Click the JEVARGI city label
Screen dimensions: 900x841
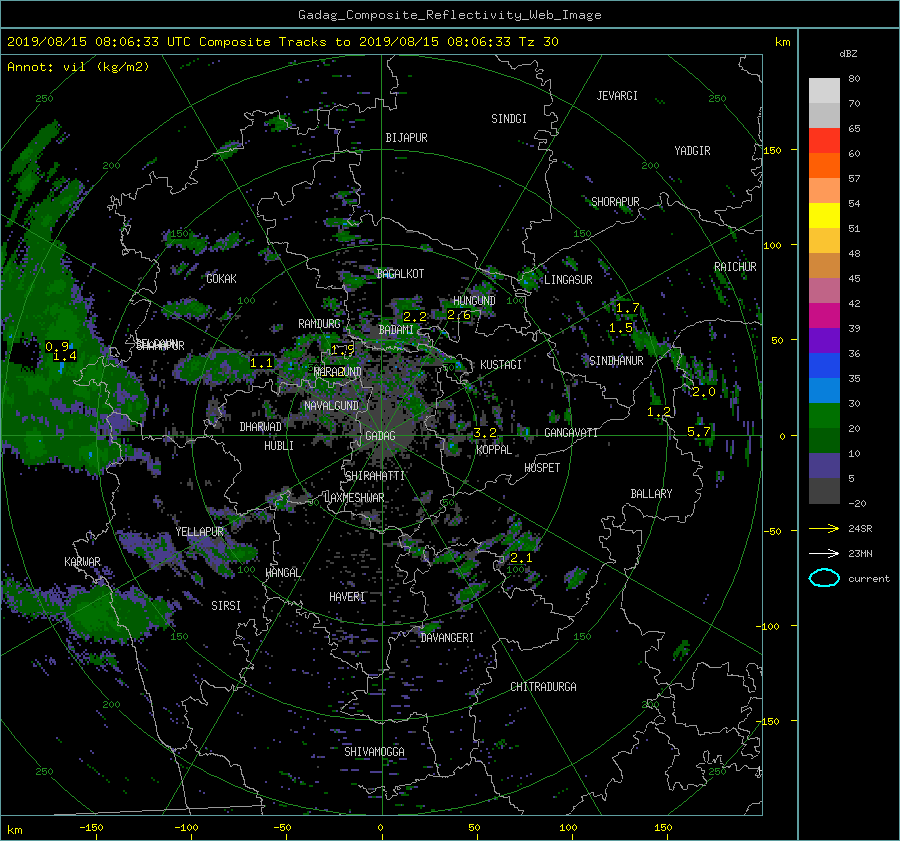click(617, 96)
